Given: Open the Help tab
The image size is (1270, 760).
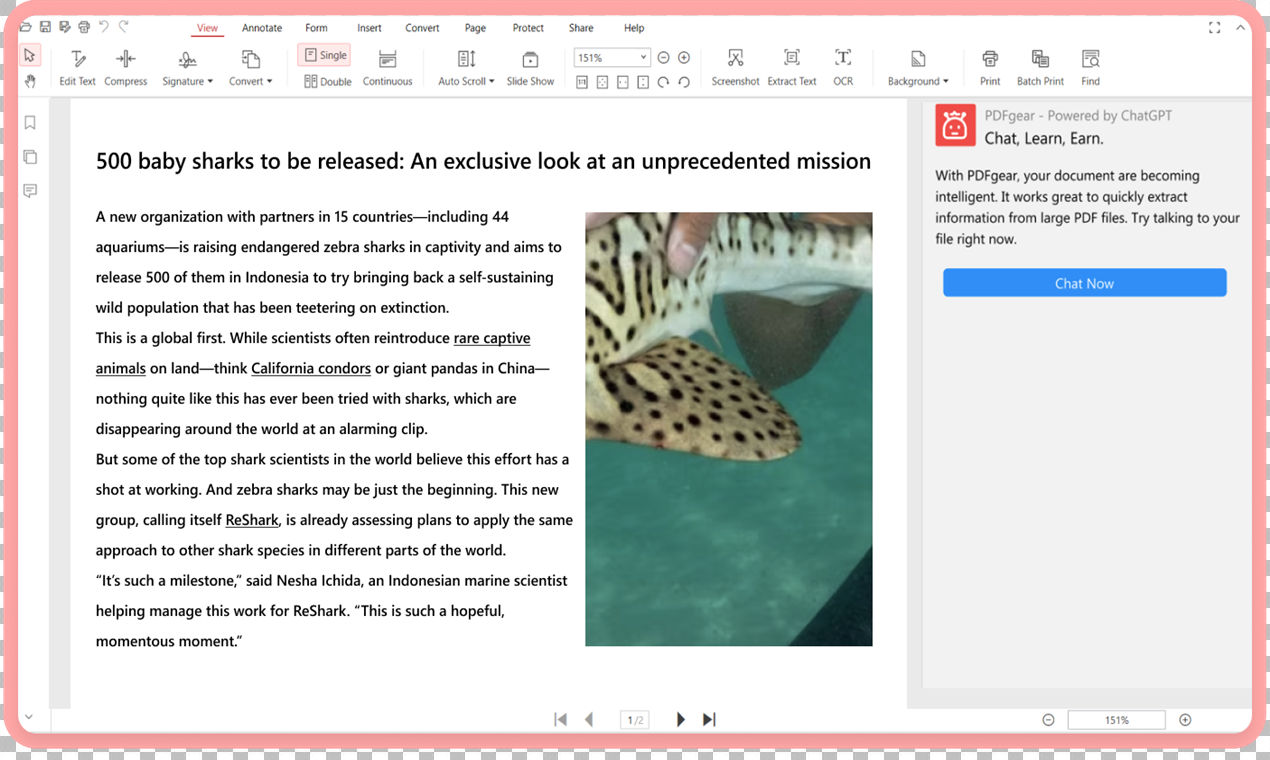Looking at the screenshot, I should [x=634, y=28].
